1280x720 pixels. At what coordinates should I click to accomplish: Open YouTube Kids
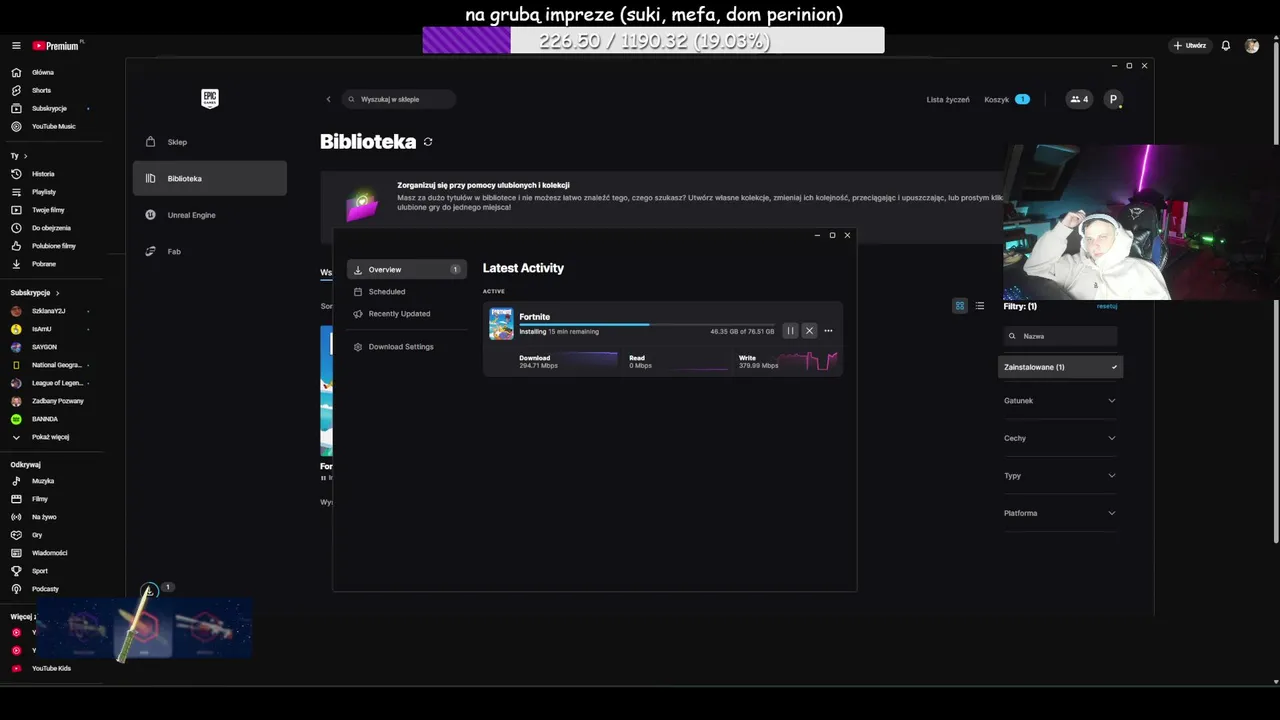(x=50, y=668)
